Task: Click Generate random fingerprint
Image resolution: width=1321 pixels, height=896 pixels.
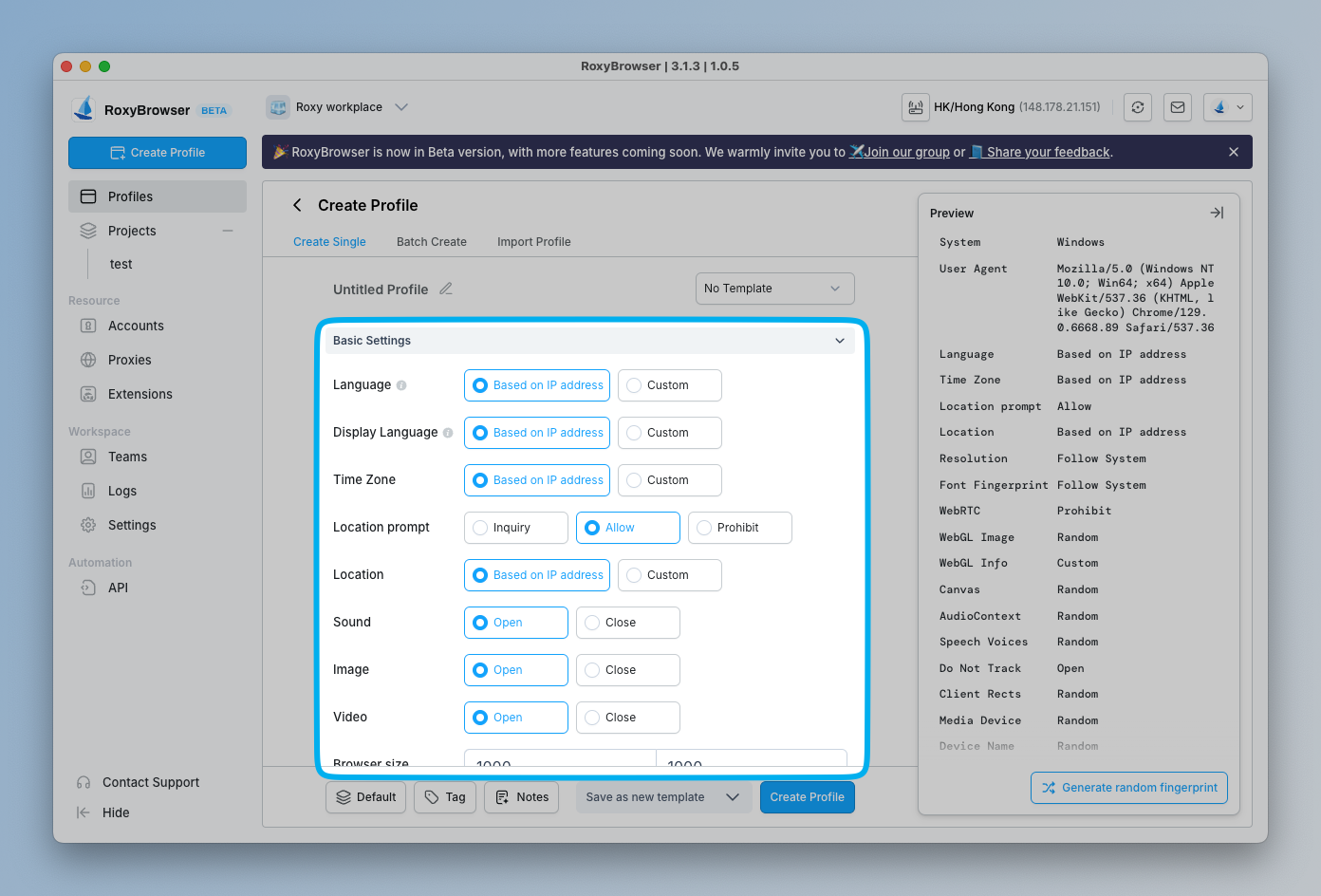Action: click(x=1129, y=788)
